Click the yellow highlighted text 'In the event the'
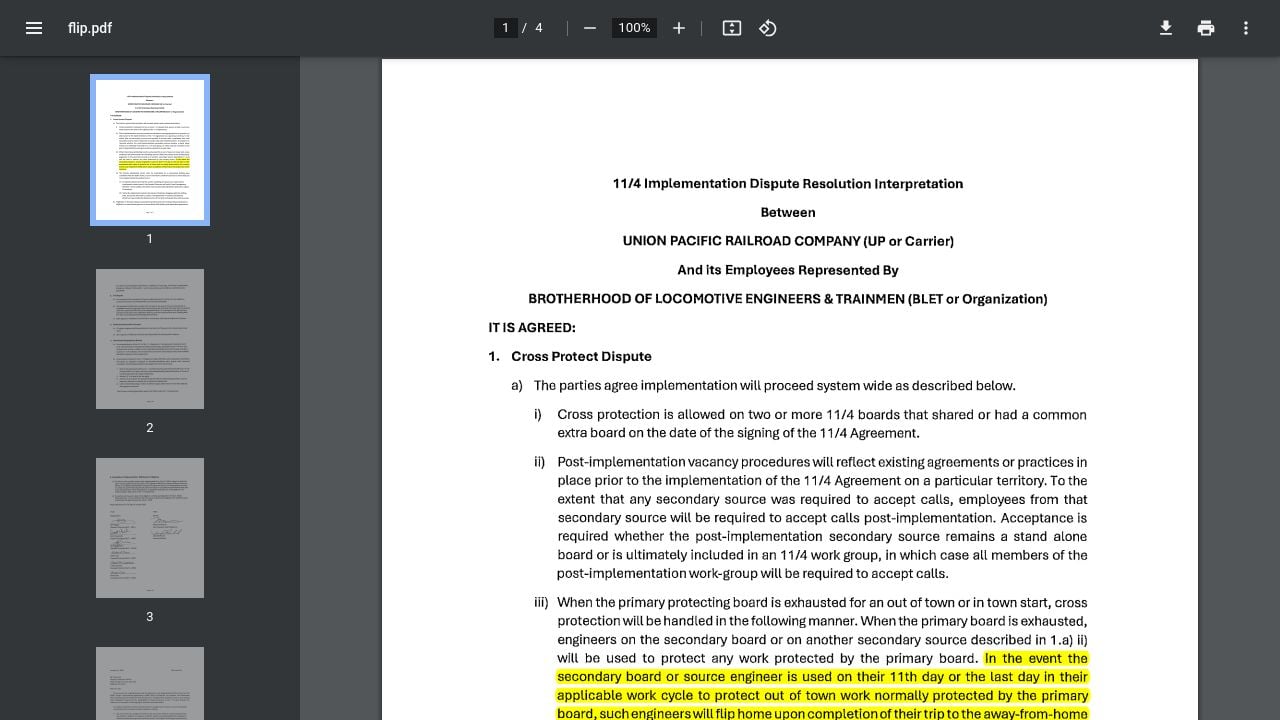1280x720 pixels. click(x=1036, y=659)
